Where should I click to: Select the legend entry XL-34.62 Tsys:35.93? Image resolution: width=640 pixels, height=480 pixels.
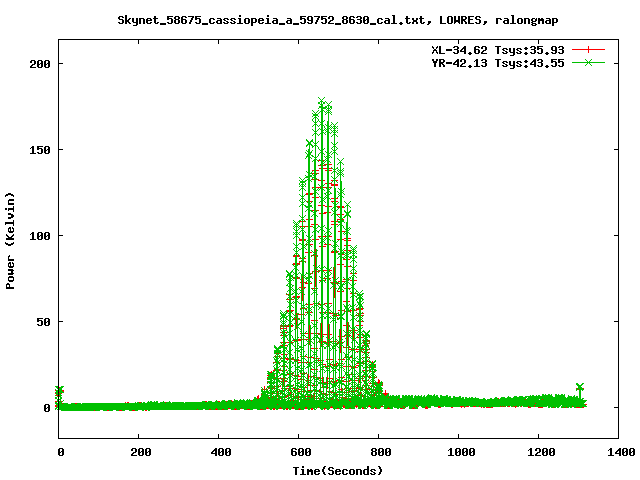pos(498,50)
